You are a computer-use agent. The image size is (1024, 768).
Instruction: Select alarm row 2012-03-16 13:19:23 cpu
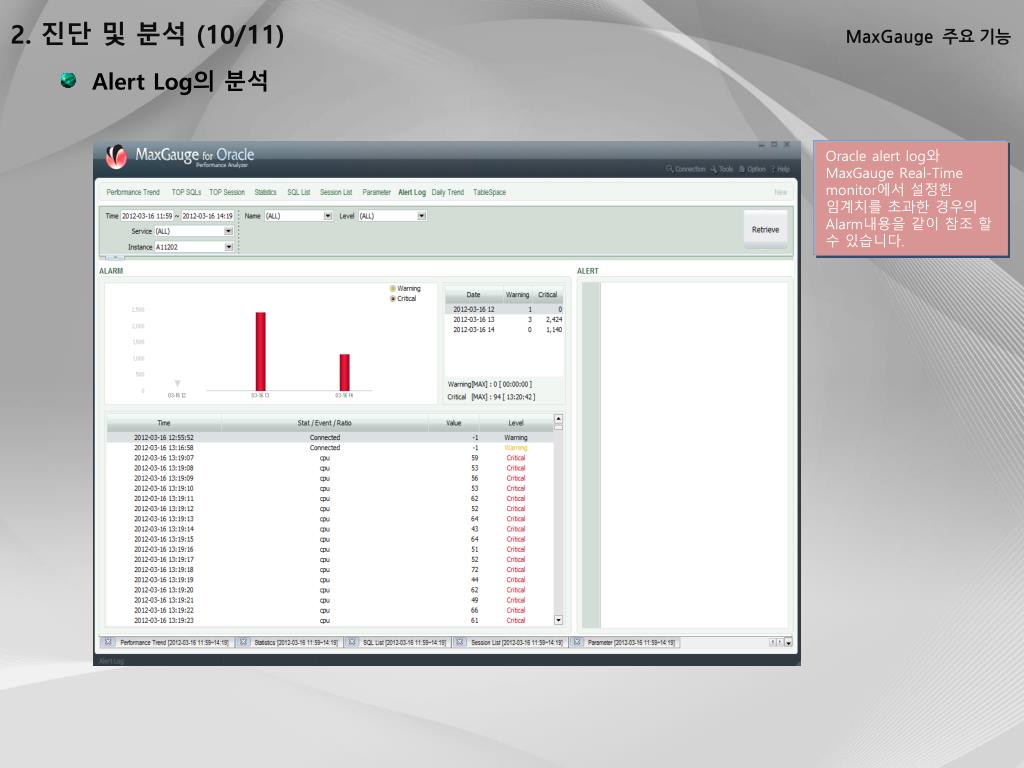click(330, 620)
